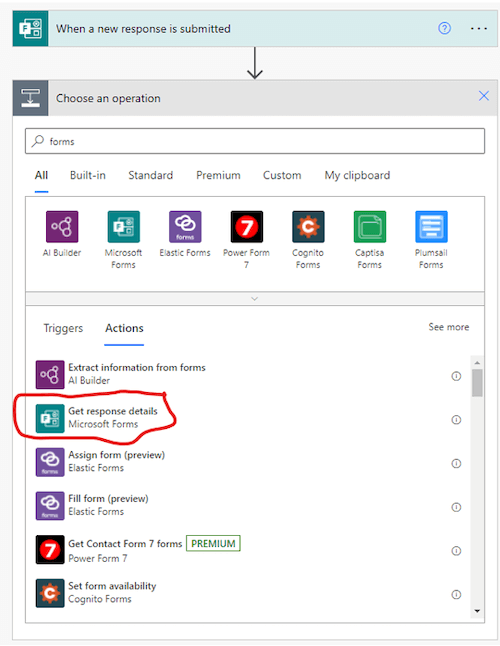Click the Get response details Microsoft Forms icon
The image size is (500, 646).
50,419
